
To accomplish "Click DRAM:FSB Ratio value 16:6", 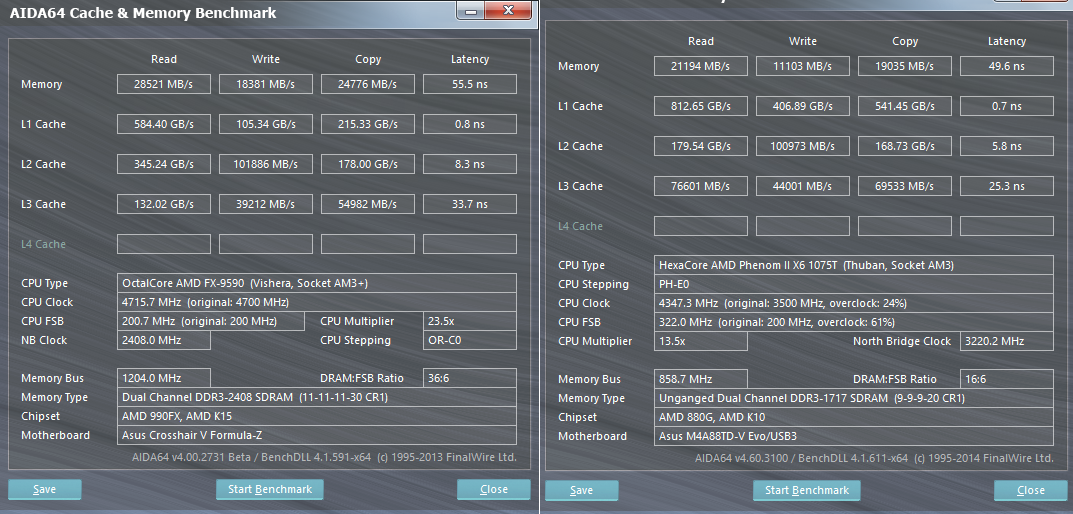I will pos(1007,379).
